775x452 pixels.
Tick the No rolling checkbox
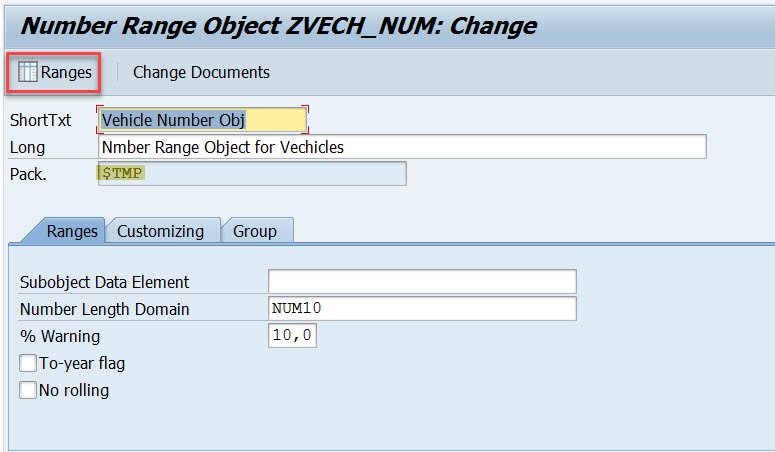(28, 390)
